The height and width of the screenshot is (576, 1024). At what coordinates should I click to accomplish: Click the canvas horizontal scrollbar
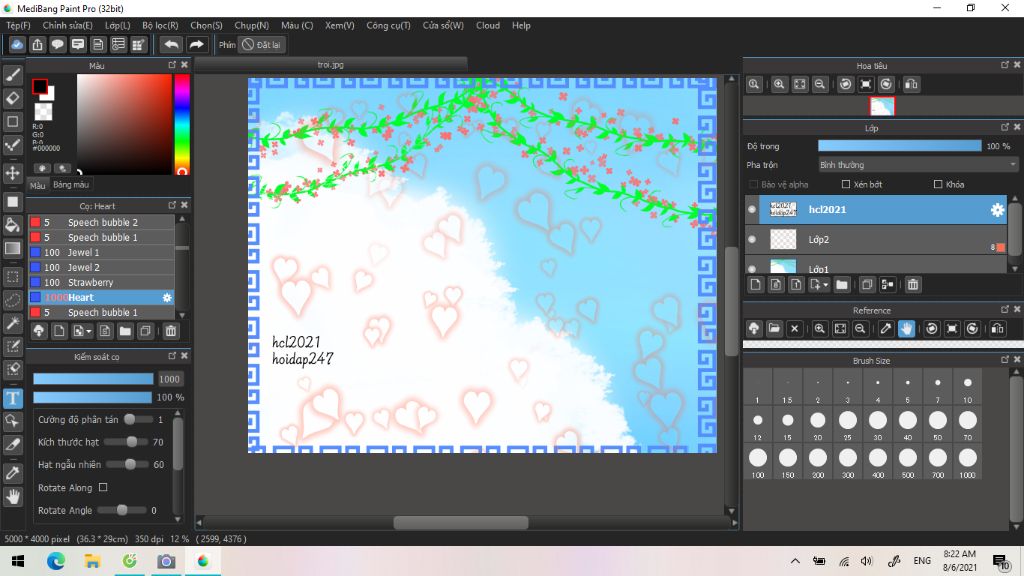(x=460, y=522)
